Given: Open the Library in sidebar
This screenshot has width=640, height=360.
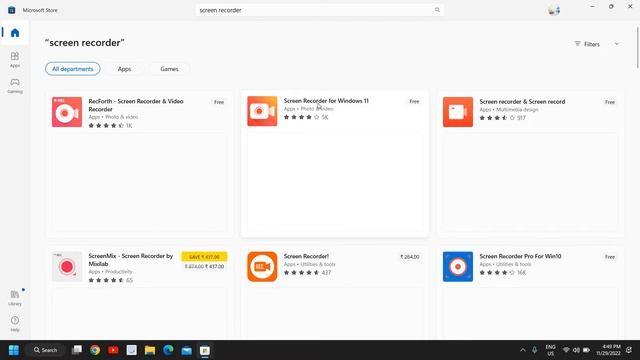Looking at the screenshot, I should coord(15,298).
